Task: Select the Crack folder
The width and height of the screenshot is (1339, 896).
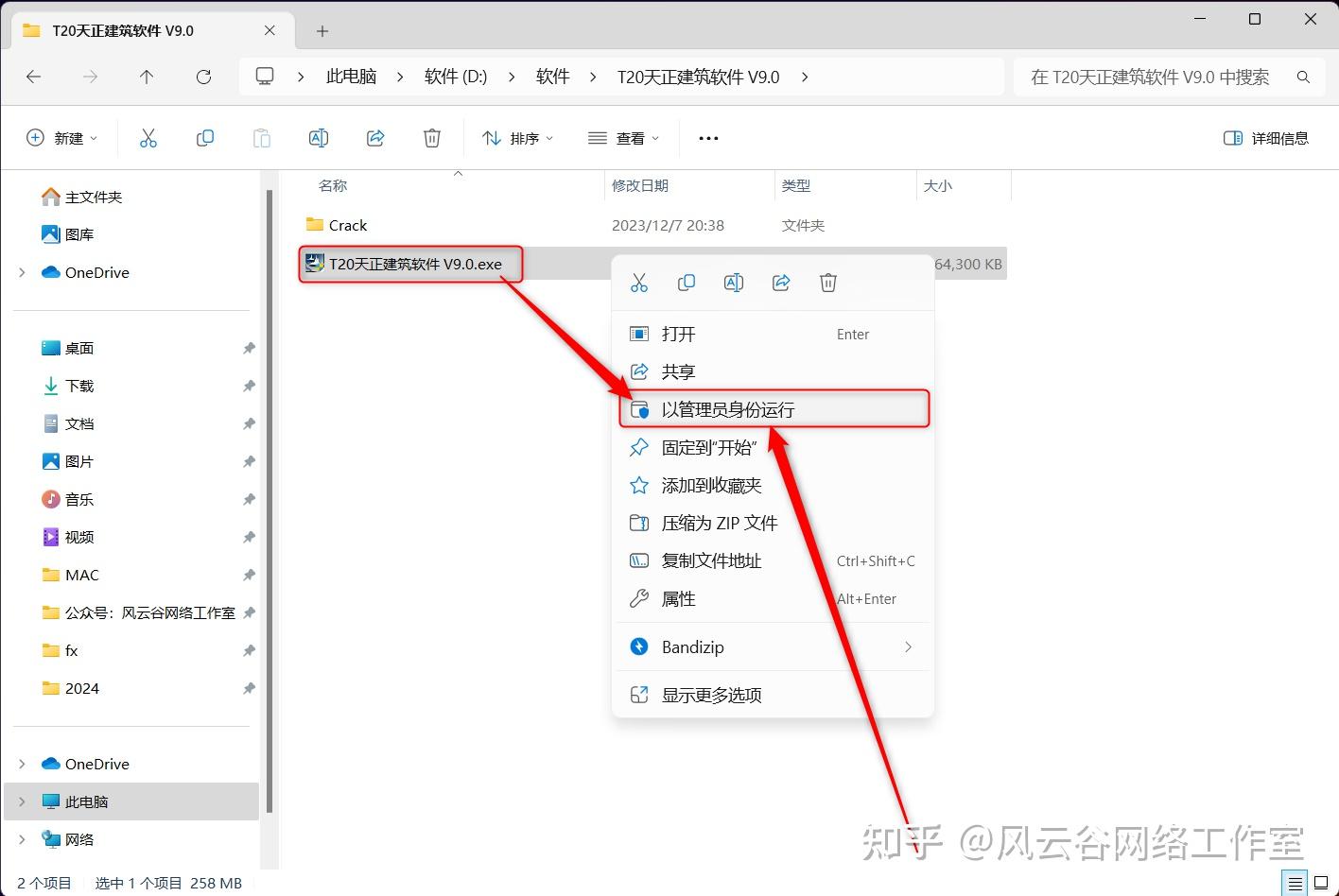Action: [337, 225]
